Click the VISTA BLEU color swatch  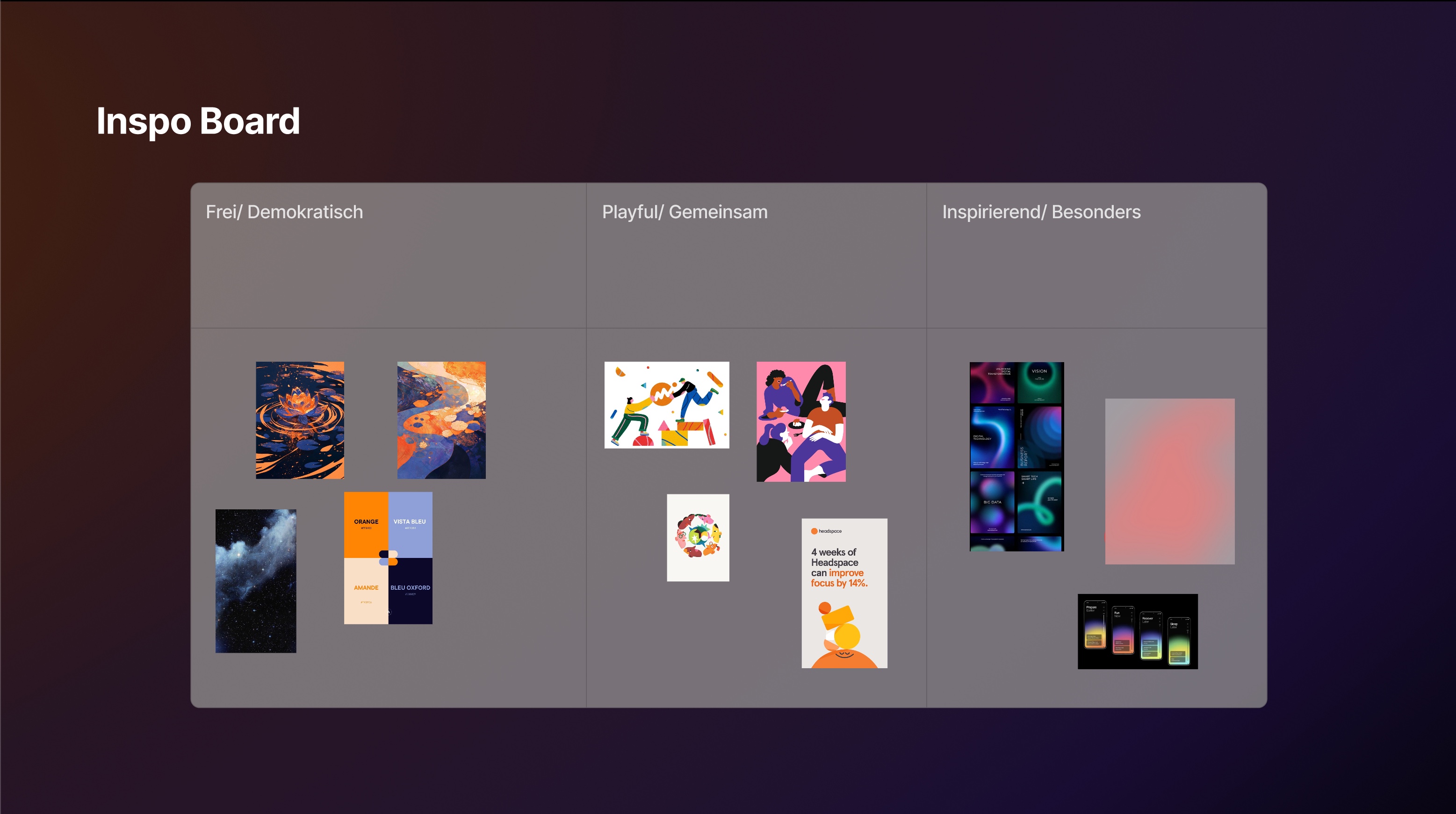point(411,522)
